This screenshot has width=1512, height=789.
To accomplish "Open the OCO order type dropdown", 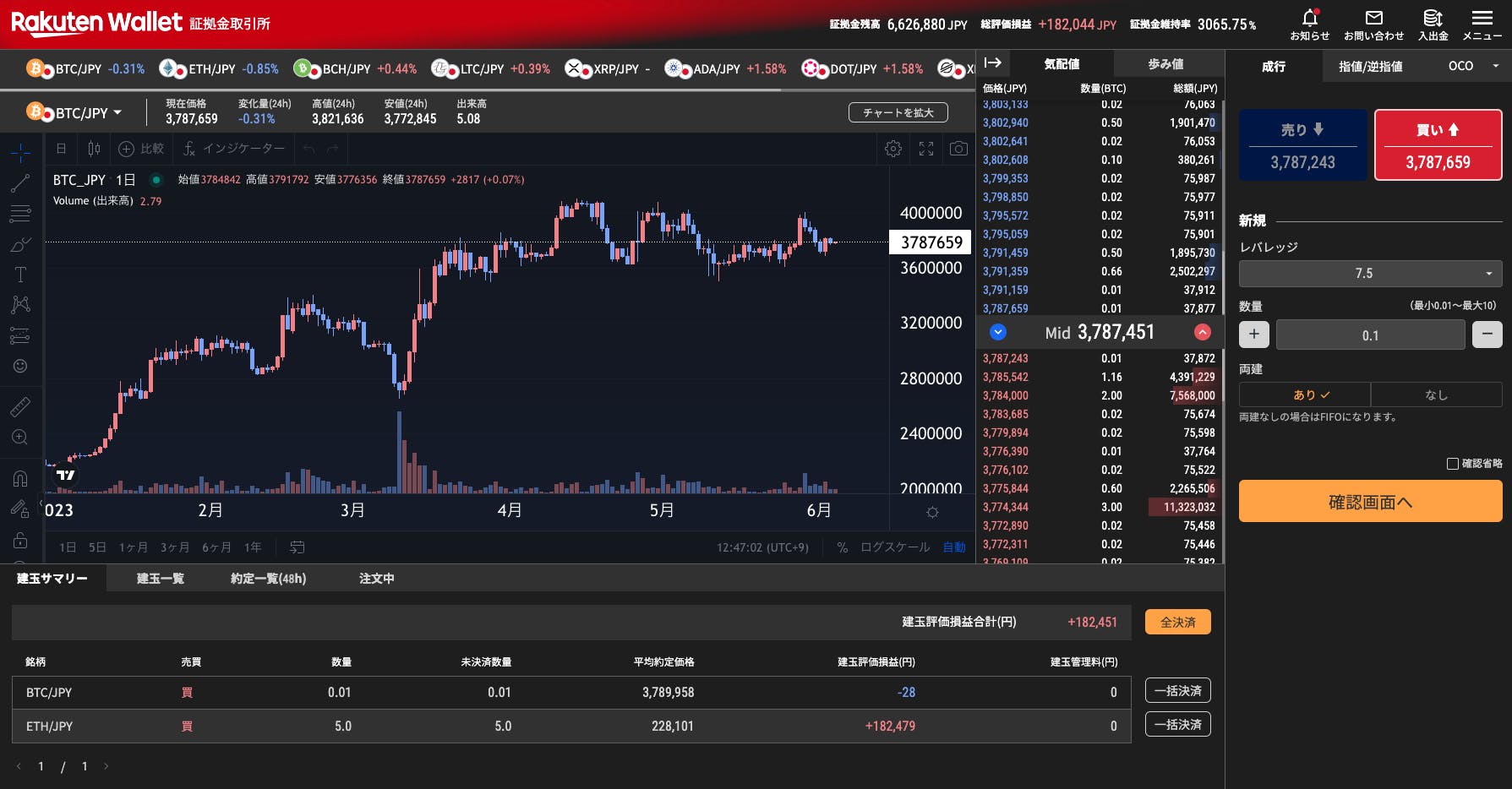I will [x=1471, y=65].
